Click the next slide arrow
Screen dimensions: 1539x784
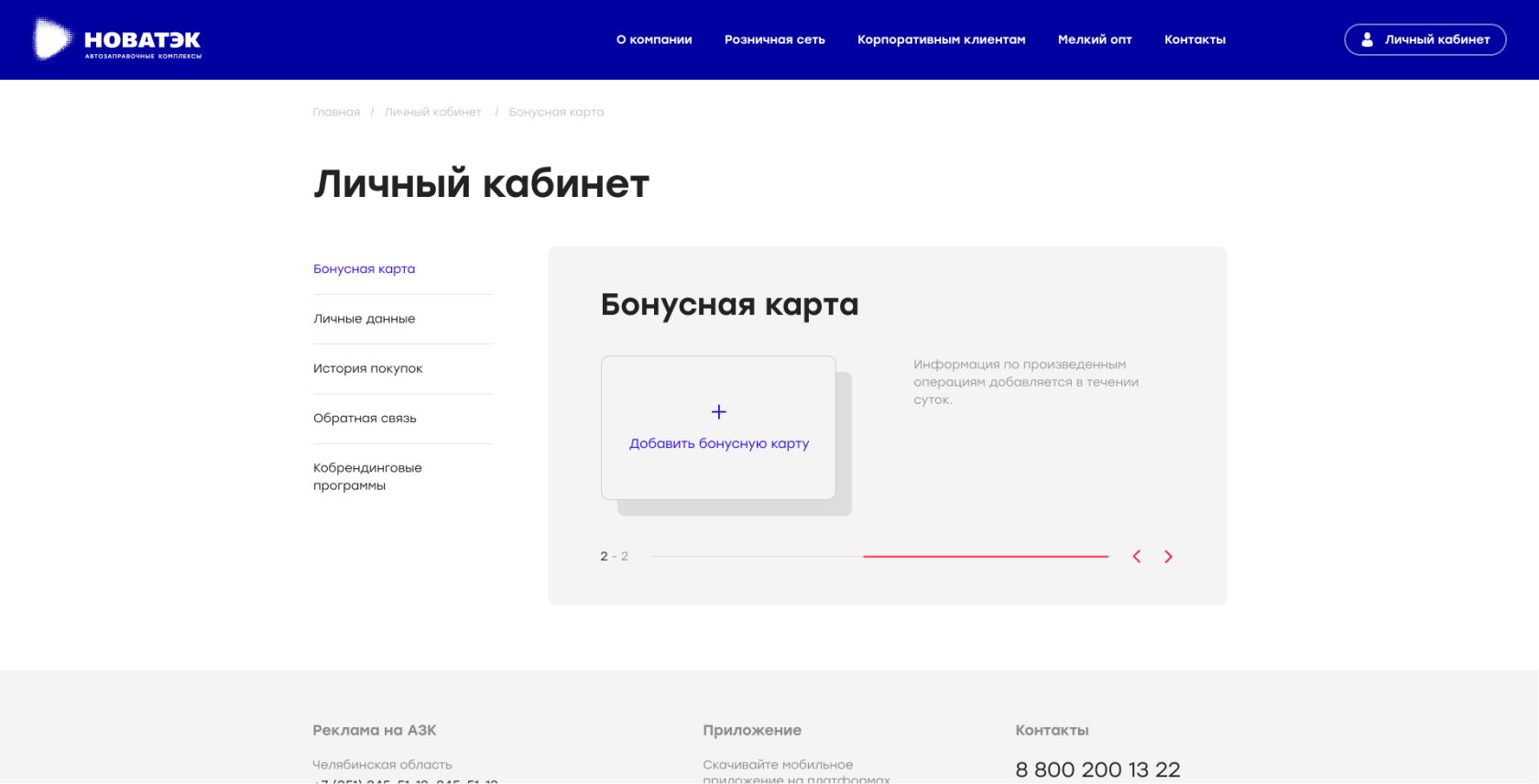1168,557
